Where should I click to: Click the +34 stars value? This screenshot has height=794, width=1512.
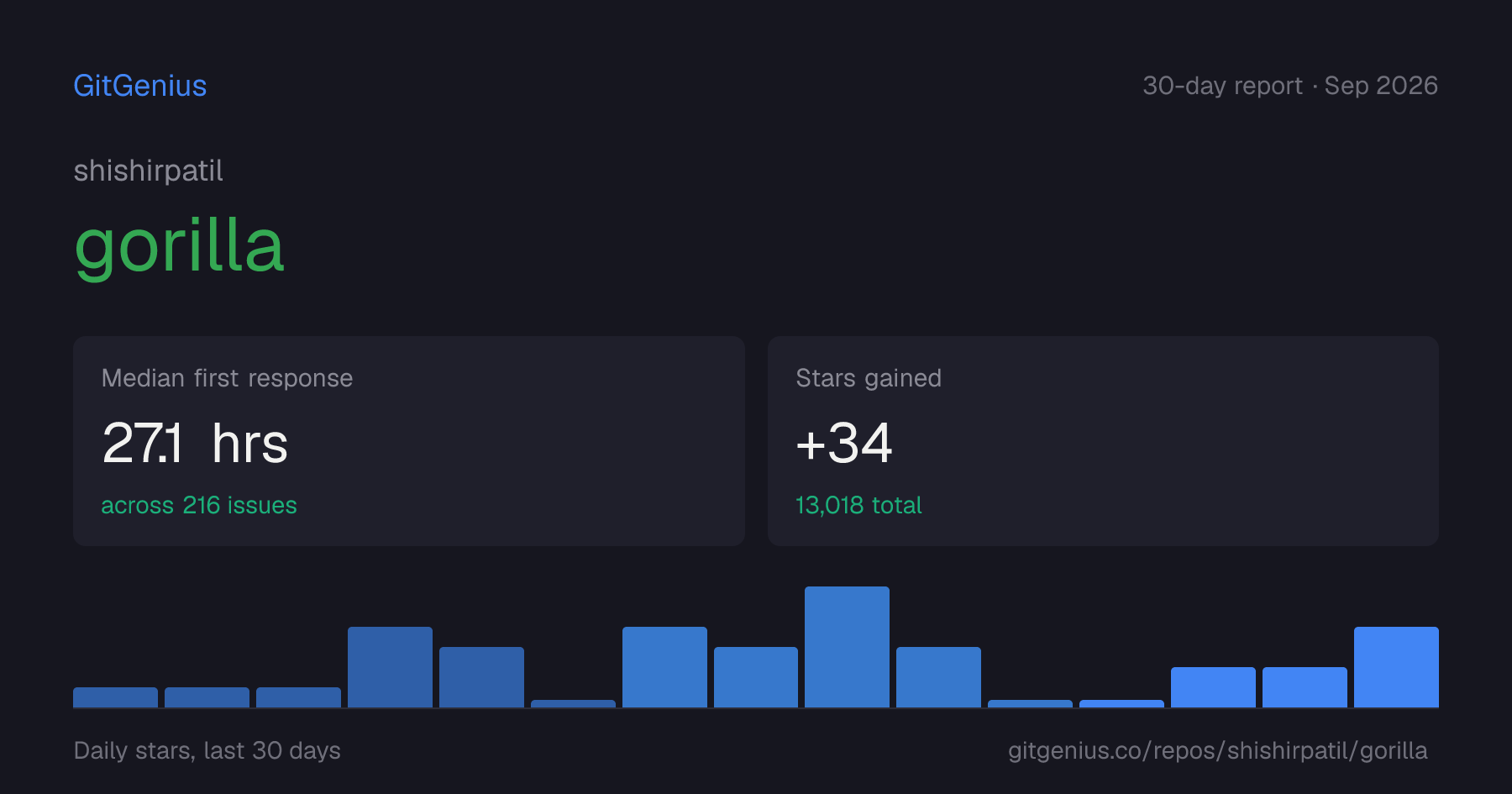click(x=843, y=443)
